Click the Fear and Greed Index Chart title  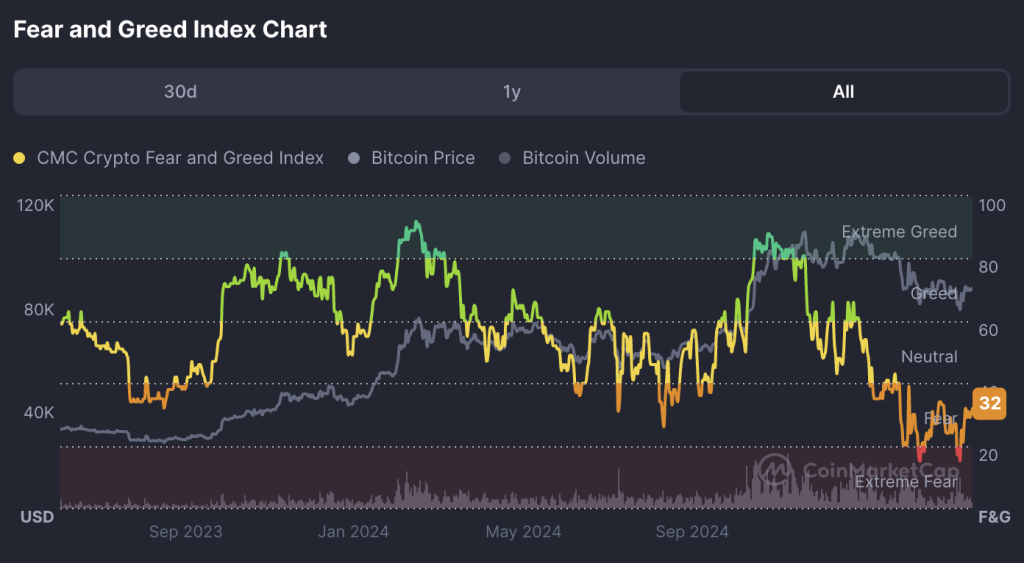[170, 29]
